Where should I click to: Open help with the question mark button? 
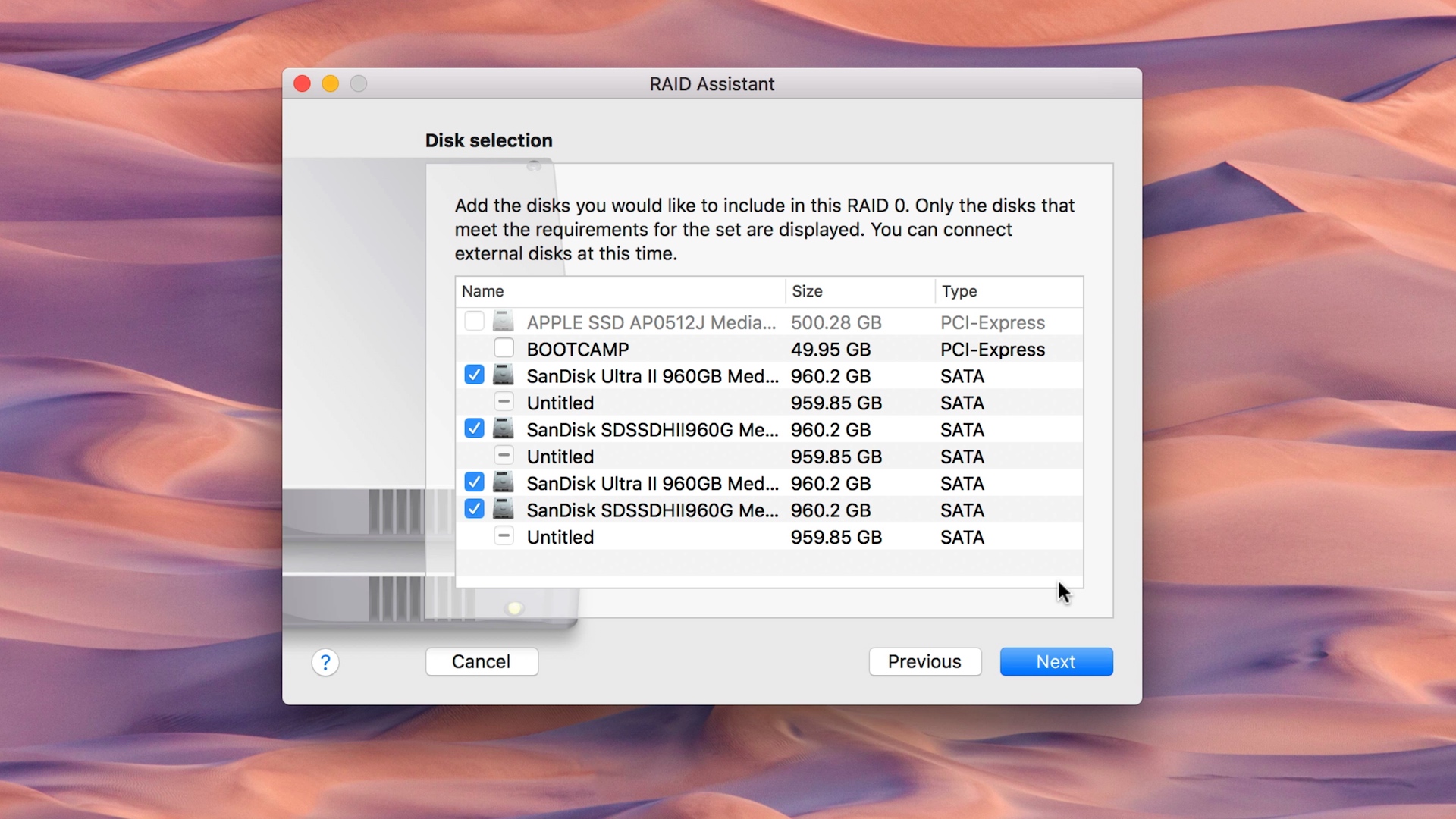pos(325,662)
